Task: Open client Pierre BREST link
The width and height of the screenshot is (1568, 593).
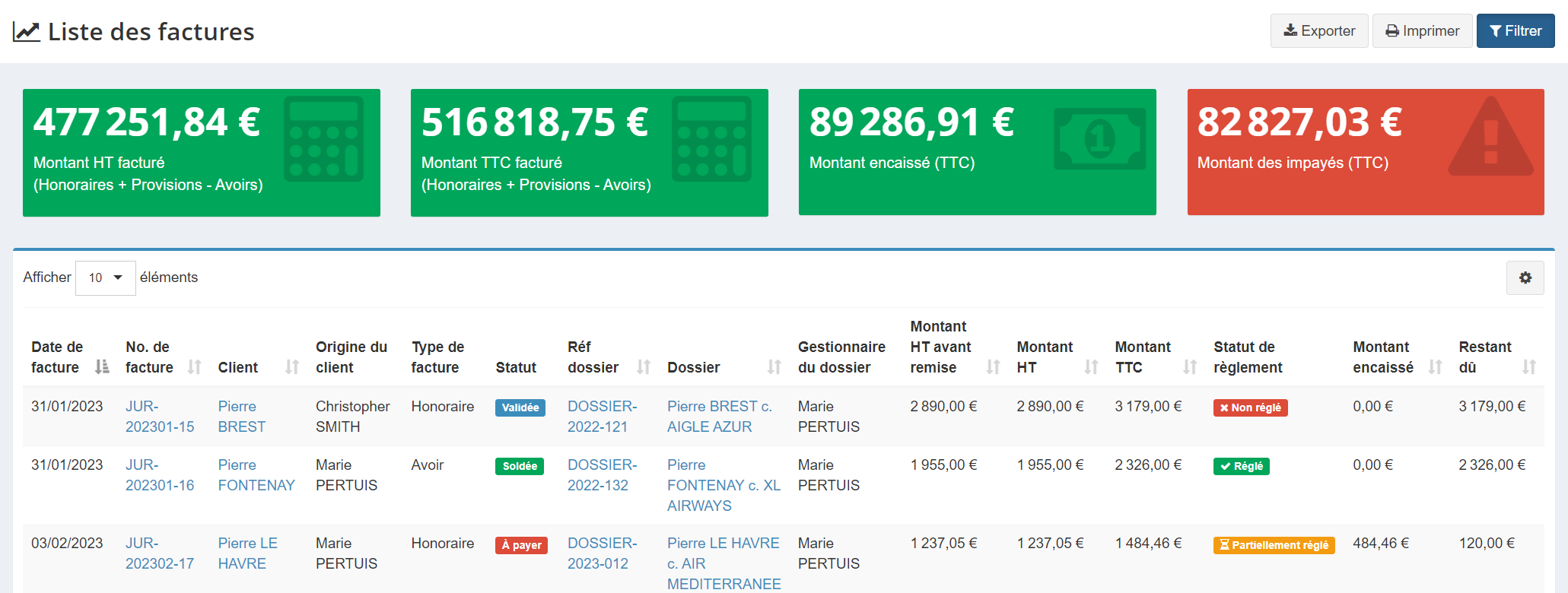Action: point(242,417)
